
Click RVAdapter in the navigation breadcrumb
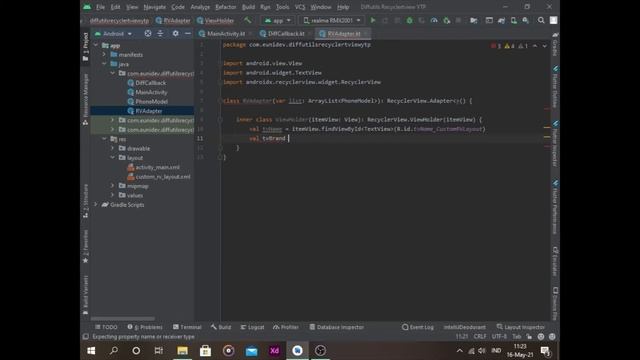click(x=173, y=20)
